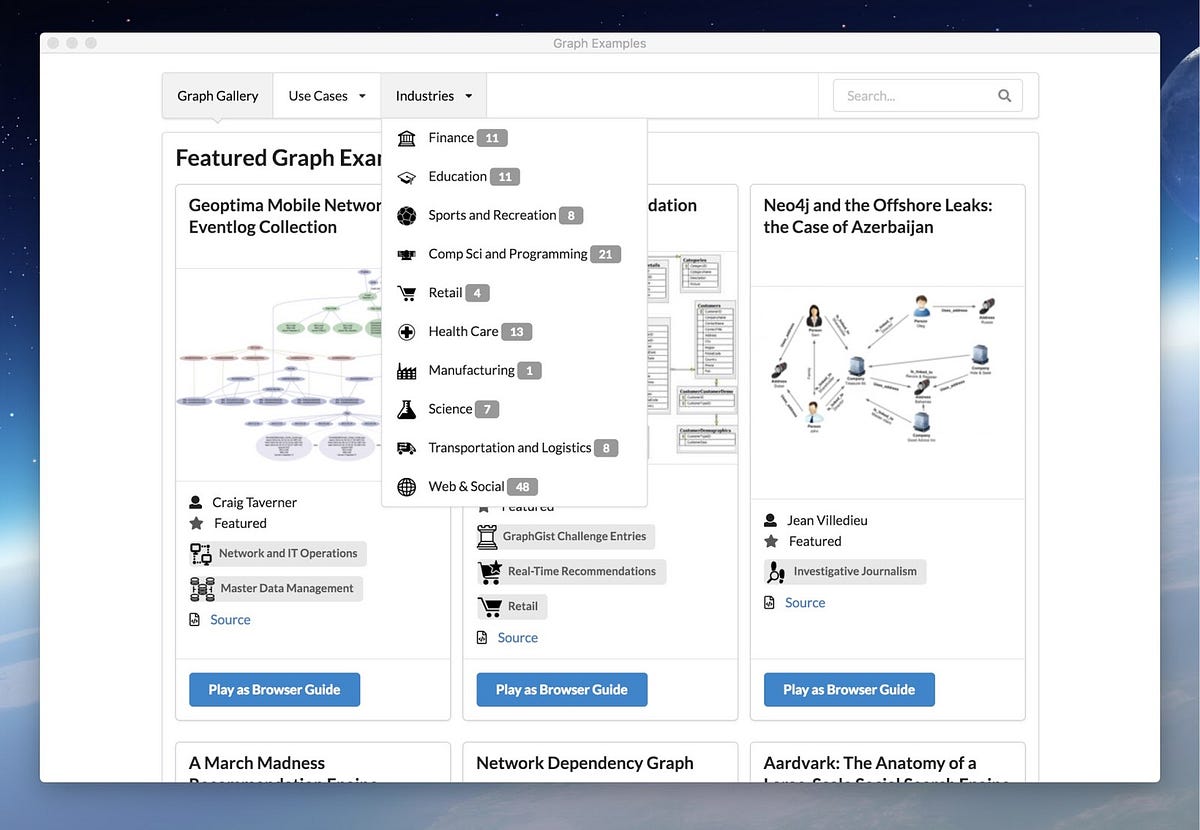Click the Featured star under Jean Villedieu
The height and width of the screenshot is (830, 1200).
[770, 540]
